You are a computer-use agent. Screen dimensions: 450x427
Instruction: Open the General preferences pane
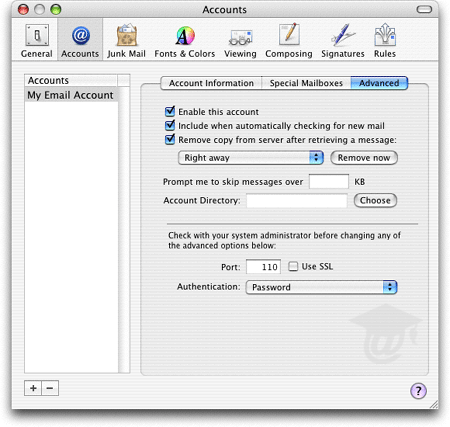37,40
